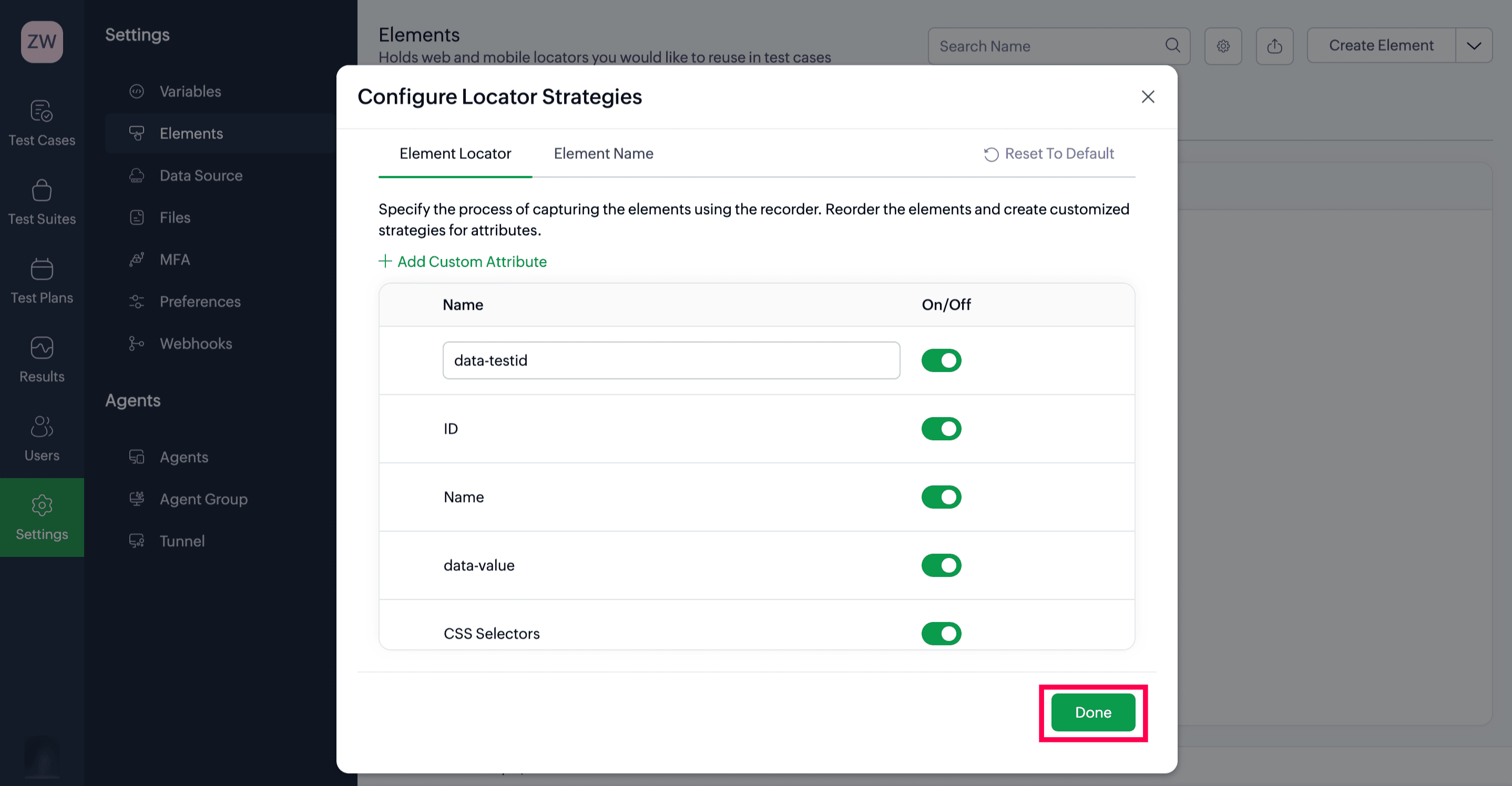Click the gear icon beside Search Name
The image size is (1512, 786).
(x=1223, y=46)
